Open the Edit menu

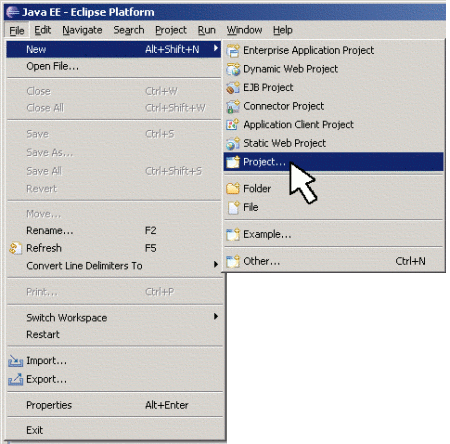43,30
